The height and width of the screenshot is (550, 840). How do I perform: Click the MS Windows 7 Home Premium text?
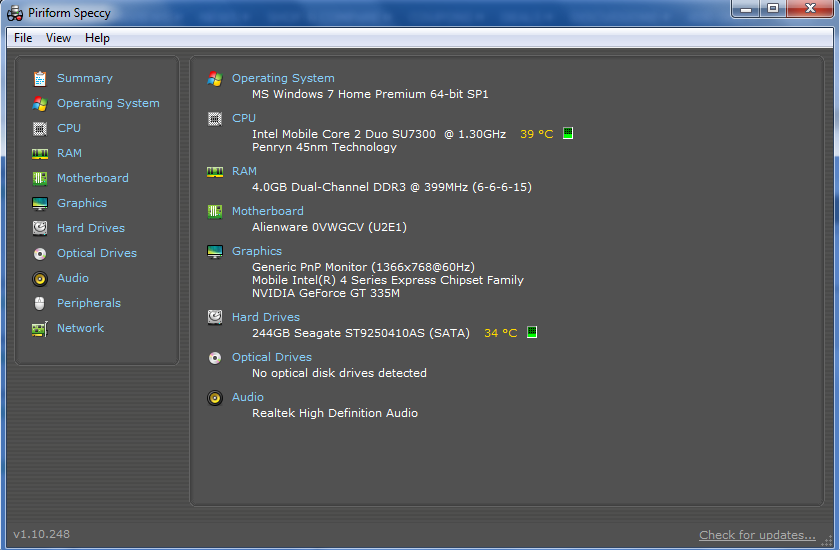370,94
